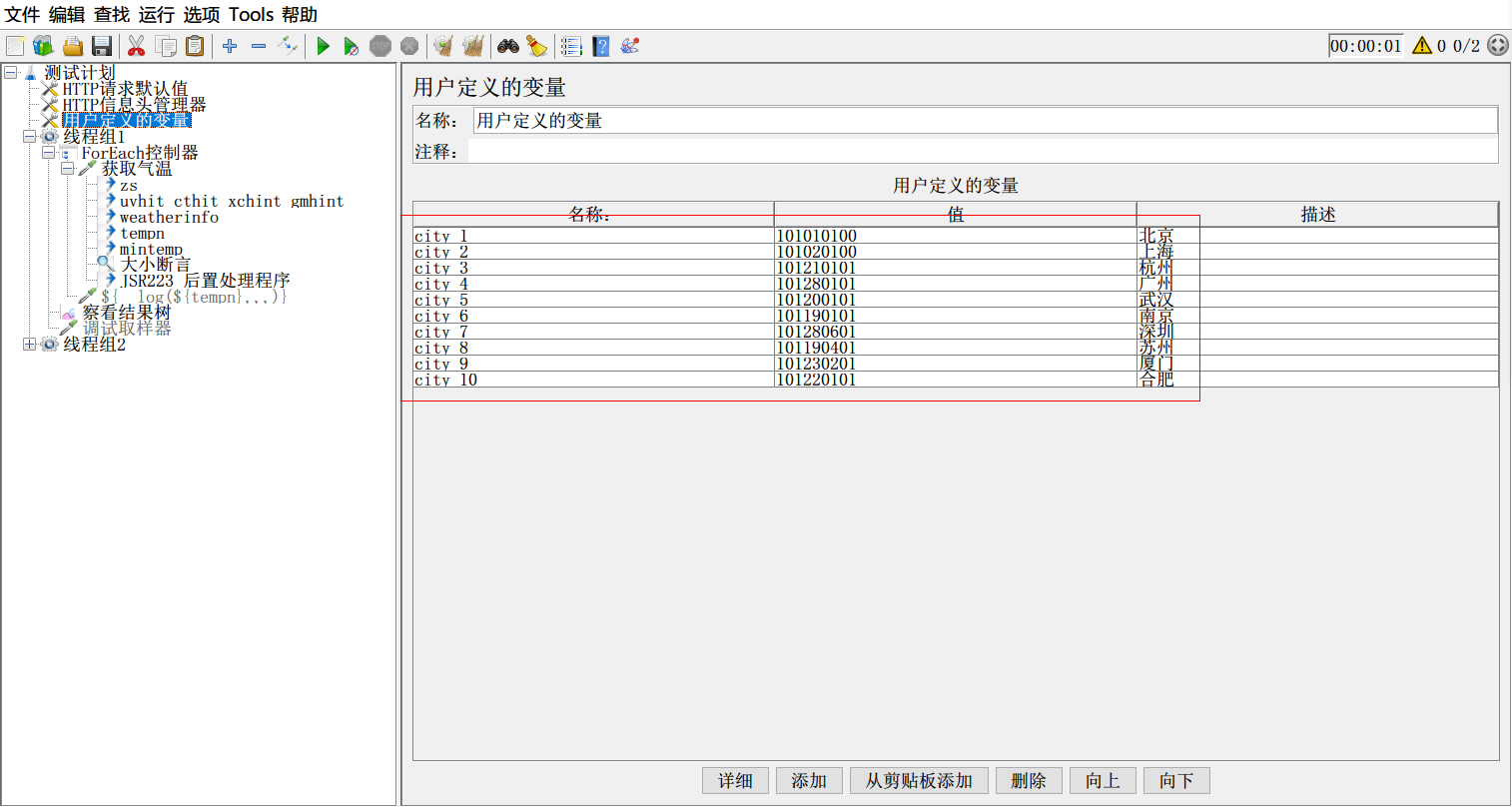Select the 大小断言 tree item
Viewport: 1512px width, 807px height.
(155, 265)
